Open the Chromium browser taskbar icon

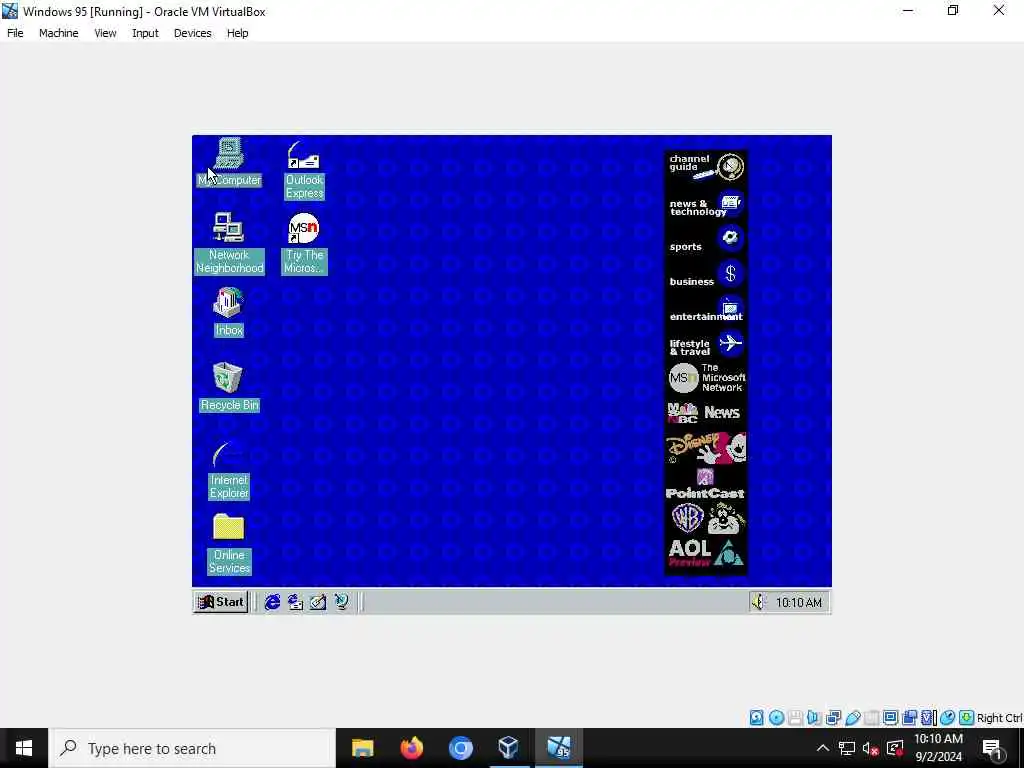460,748
